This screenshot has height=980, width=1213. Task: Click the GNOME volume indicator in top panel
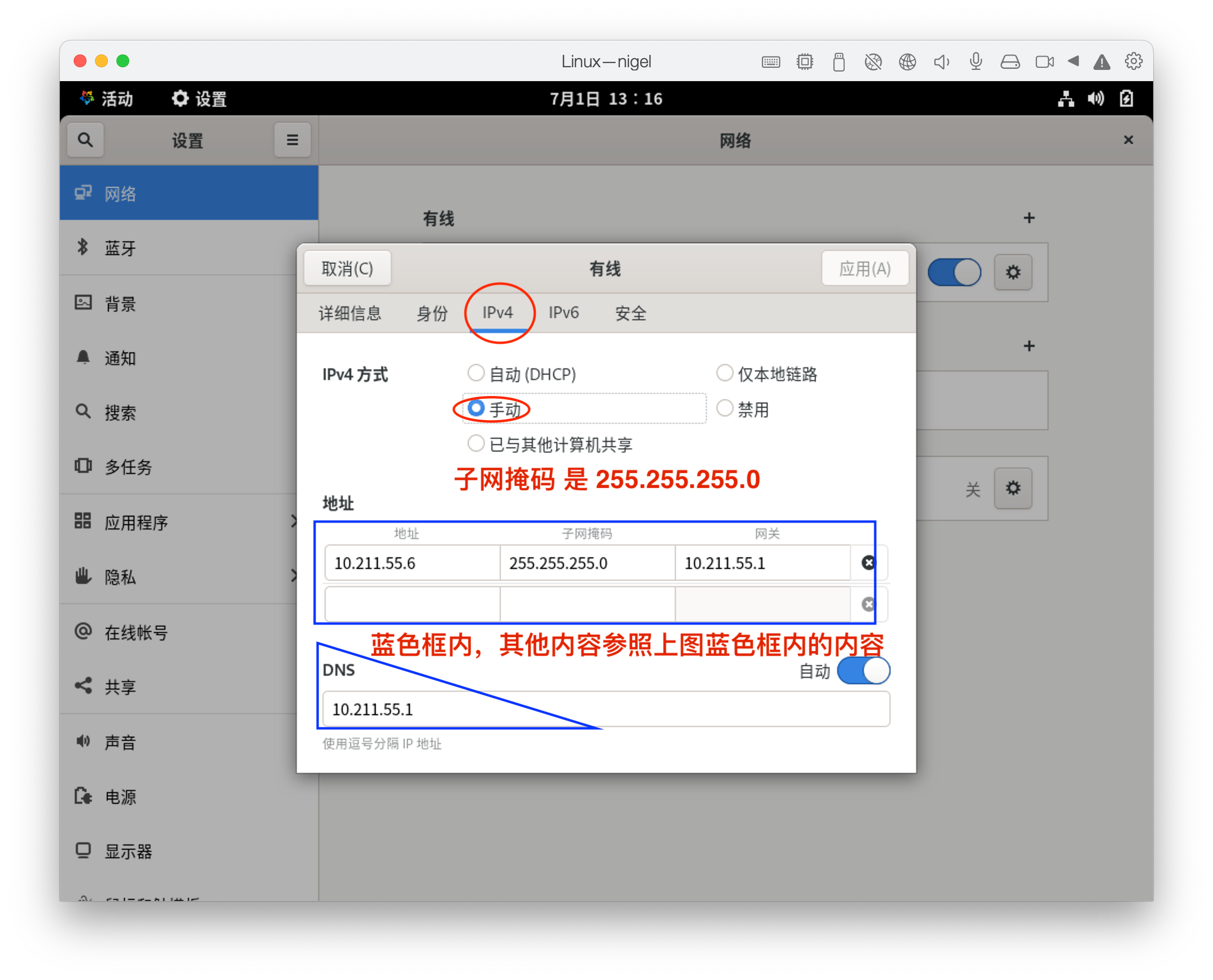(1096, 99)
